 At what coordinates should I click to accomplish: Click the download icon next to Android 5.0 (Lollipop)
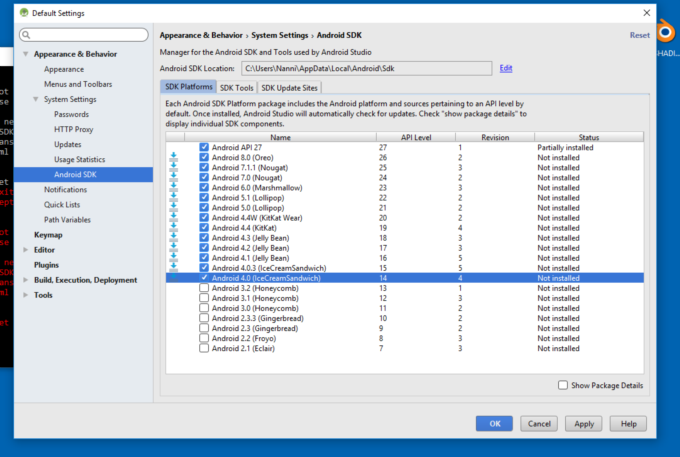[x=173, y=208]
